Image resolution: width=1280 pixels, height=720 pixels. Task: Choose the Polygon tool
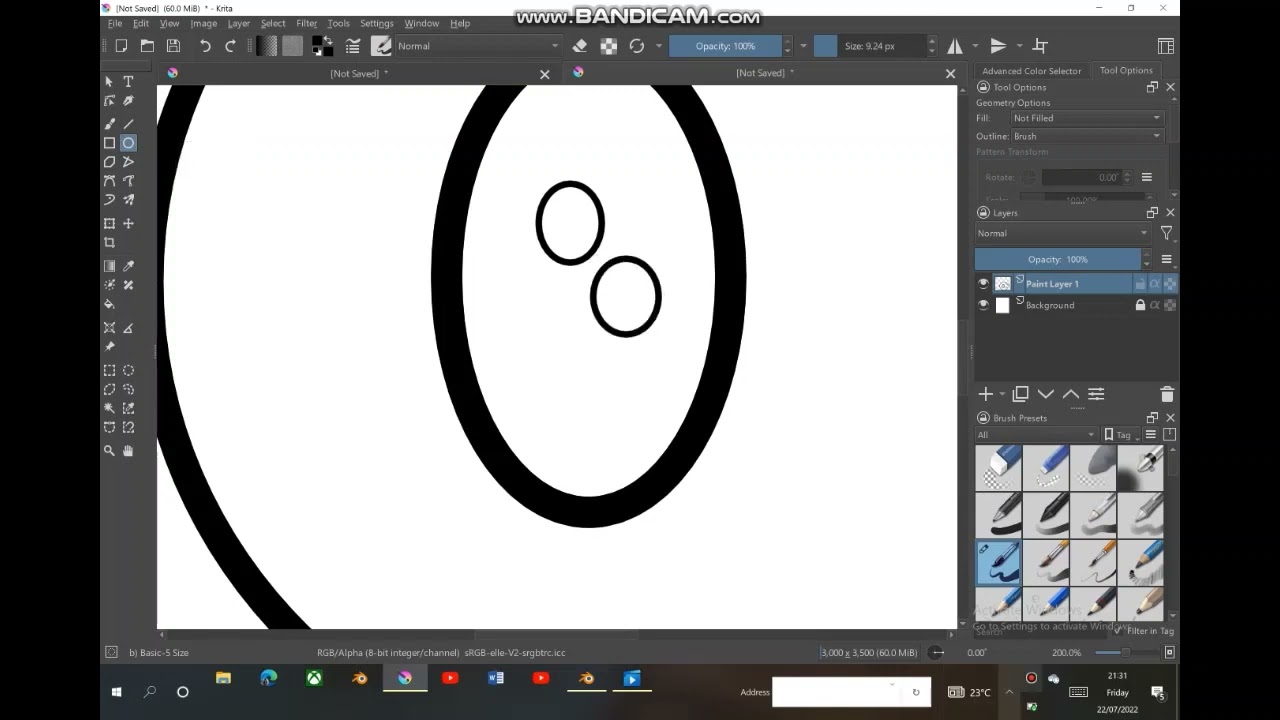click(x=109, y=162)
